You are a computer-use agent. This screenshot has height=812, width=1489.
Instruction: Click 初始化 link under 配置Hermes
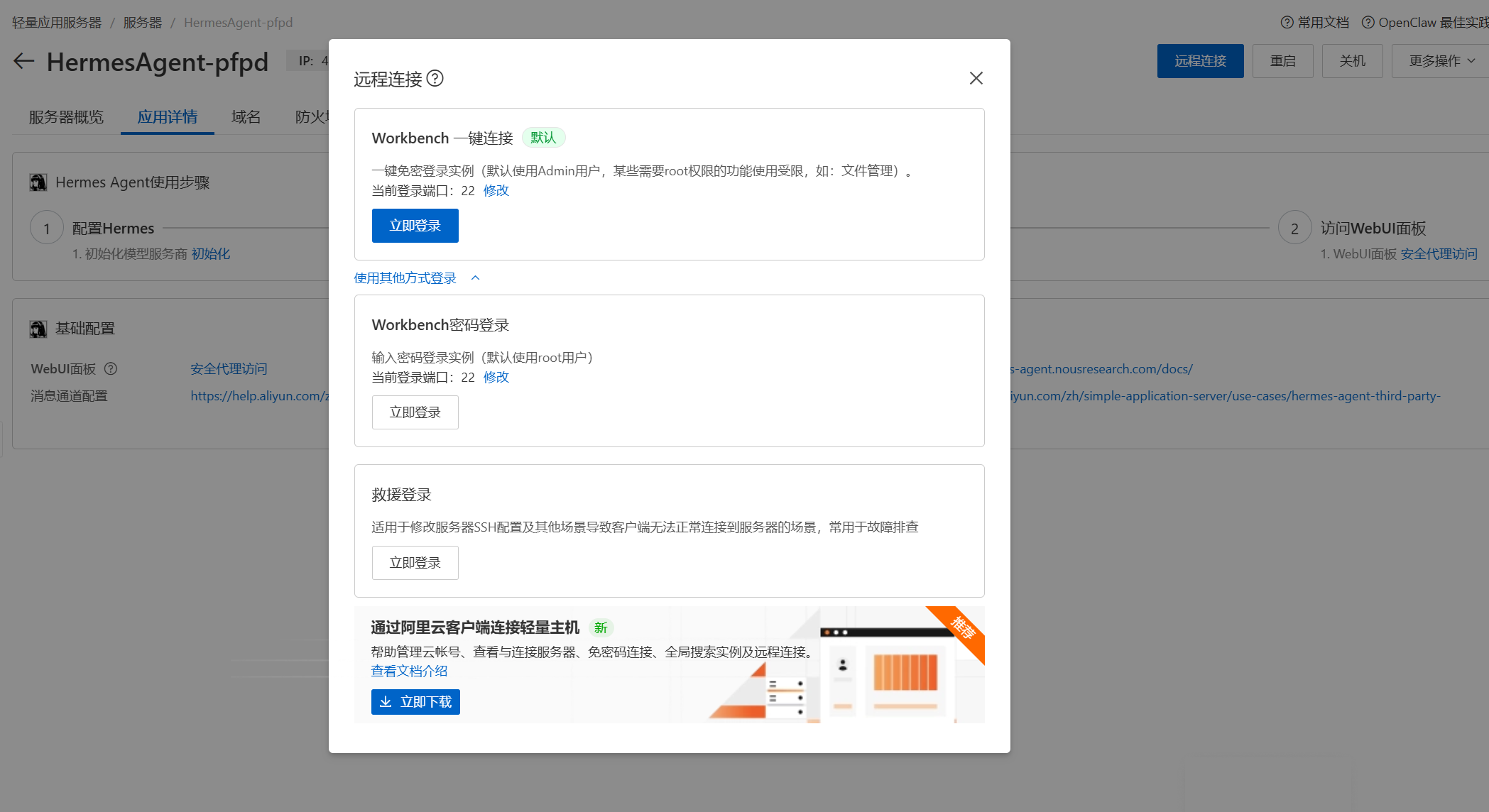pos(211,254)
